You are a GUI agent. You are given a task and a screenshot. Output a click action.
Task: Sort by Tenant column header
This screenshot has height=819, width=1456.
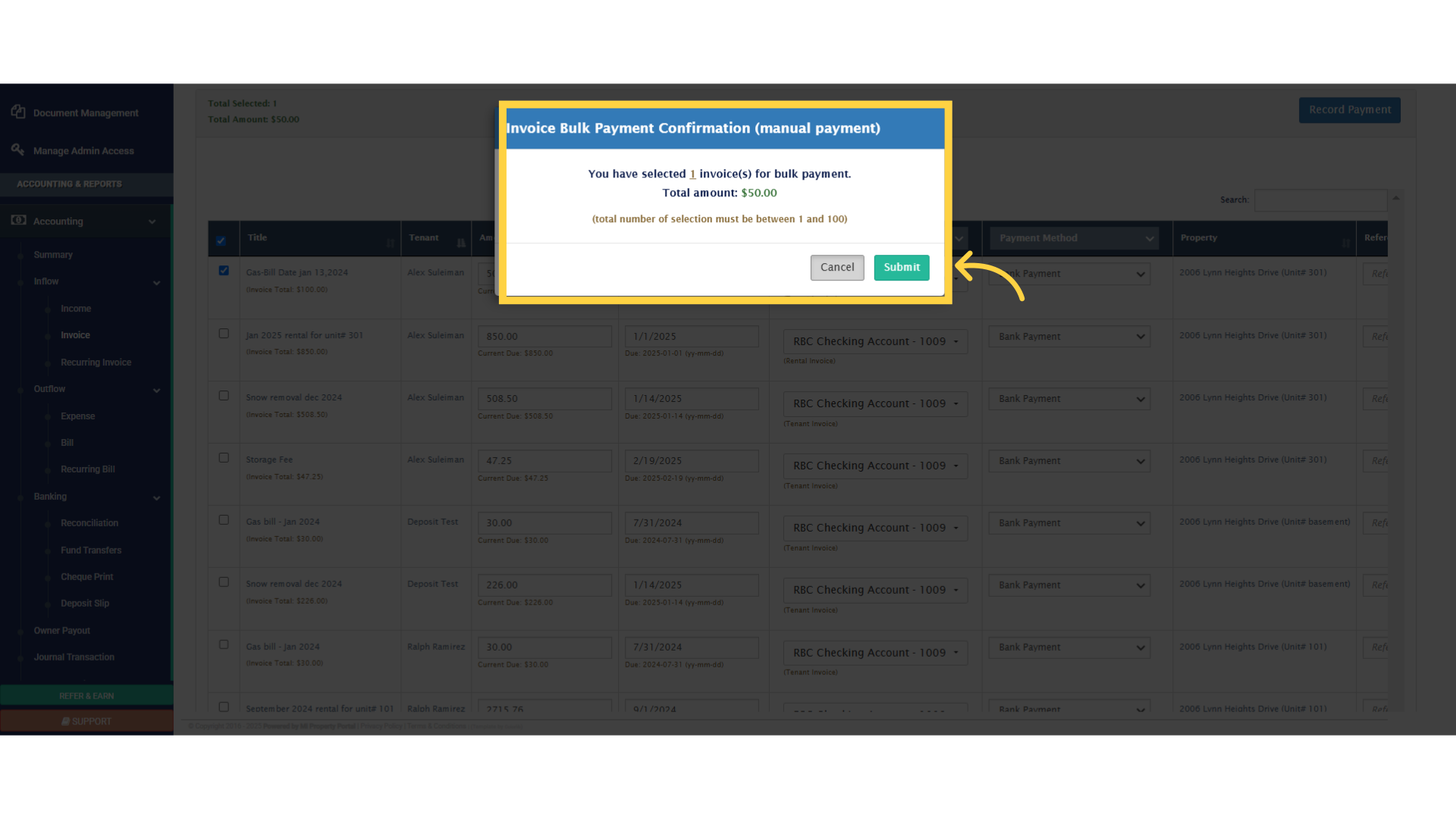point(436,238)
